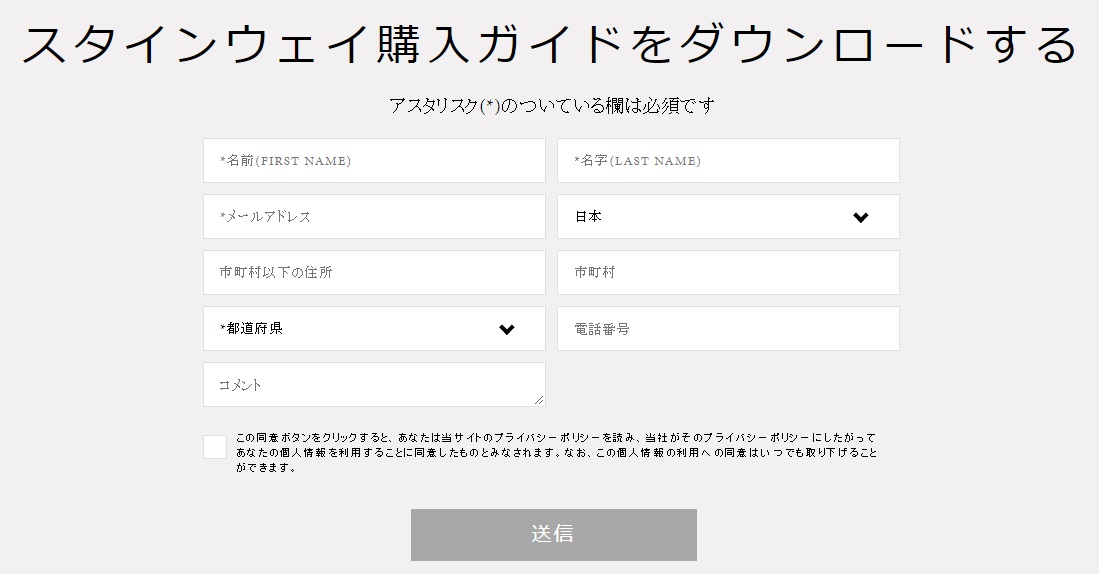The width and height of the screenshot is (1099, 574).
Task: Select the 名字 (LAST NAME) field
Action: [728, 161]
